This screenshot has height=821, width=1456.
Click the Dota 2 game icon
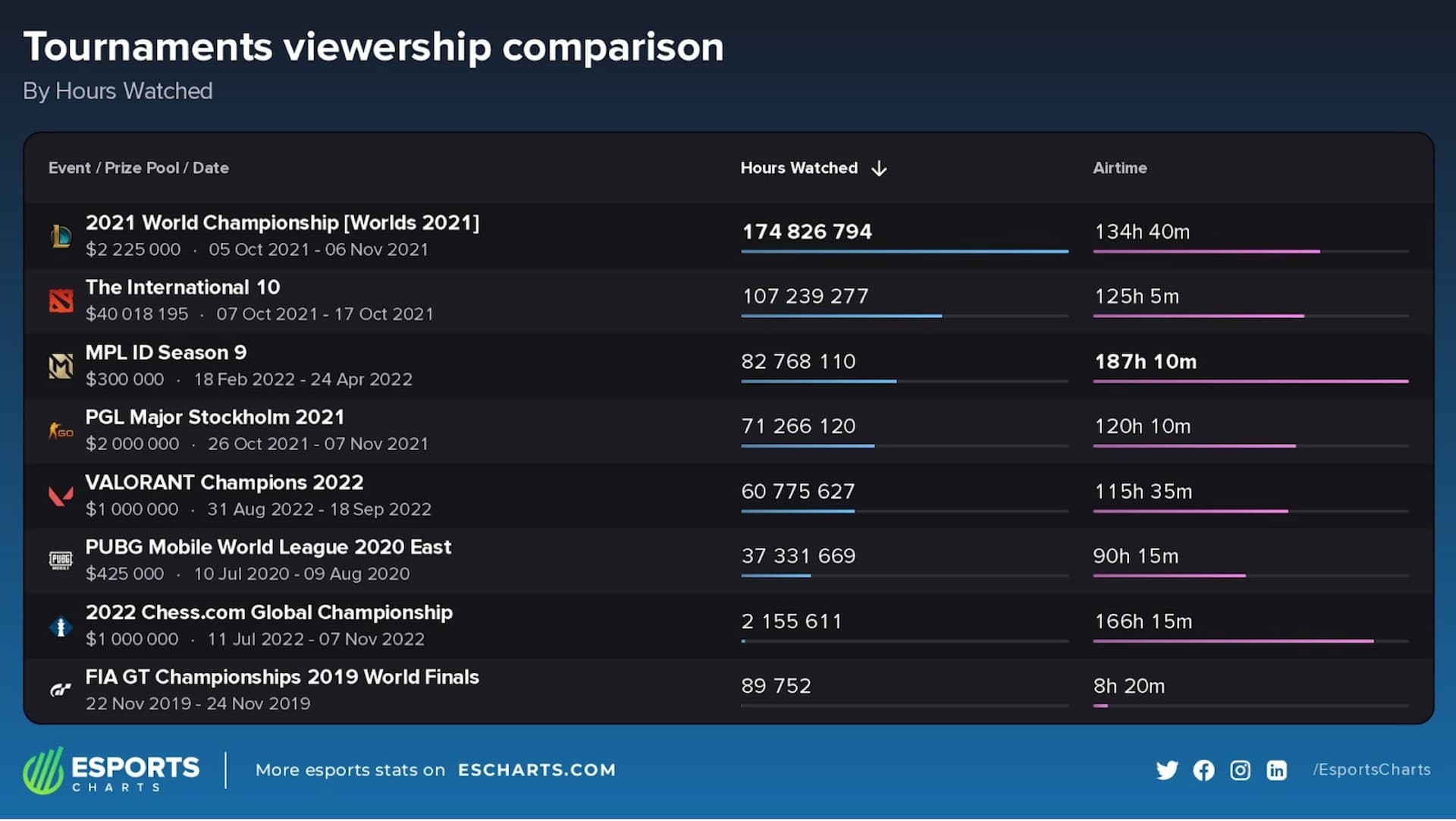click(x=61, y=301)
